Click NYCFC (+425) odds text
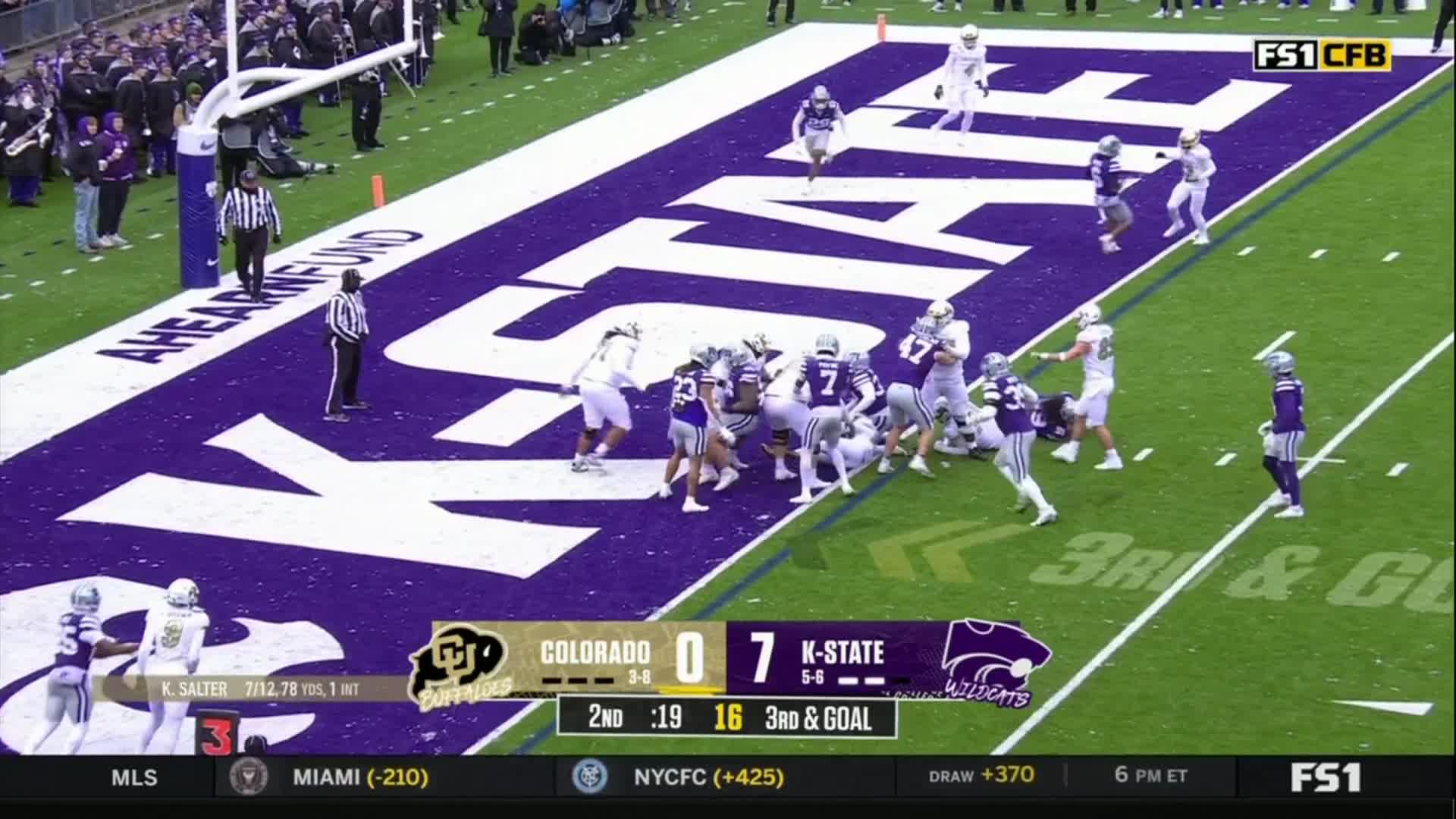The height and width of the screenshot is (819, 1456). (x=709, y=777)
